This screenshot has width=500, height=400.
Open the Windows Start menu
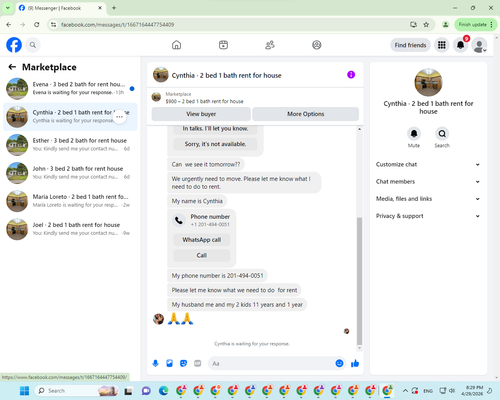[24, 391]
